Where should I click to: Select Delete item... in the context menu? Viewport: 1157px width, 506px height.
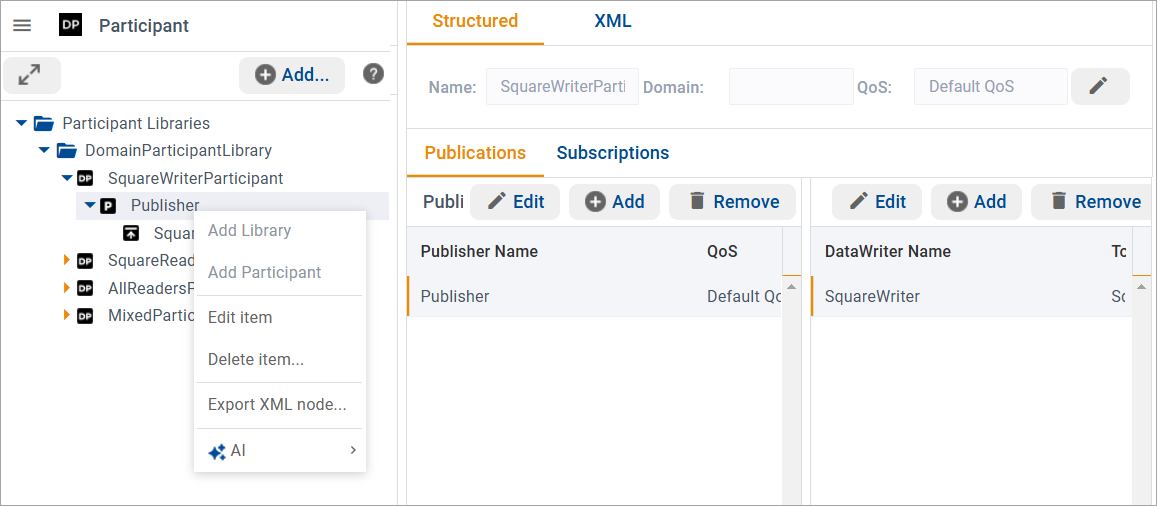click(x=256, y=360)
